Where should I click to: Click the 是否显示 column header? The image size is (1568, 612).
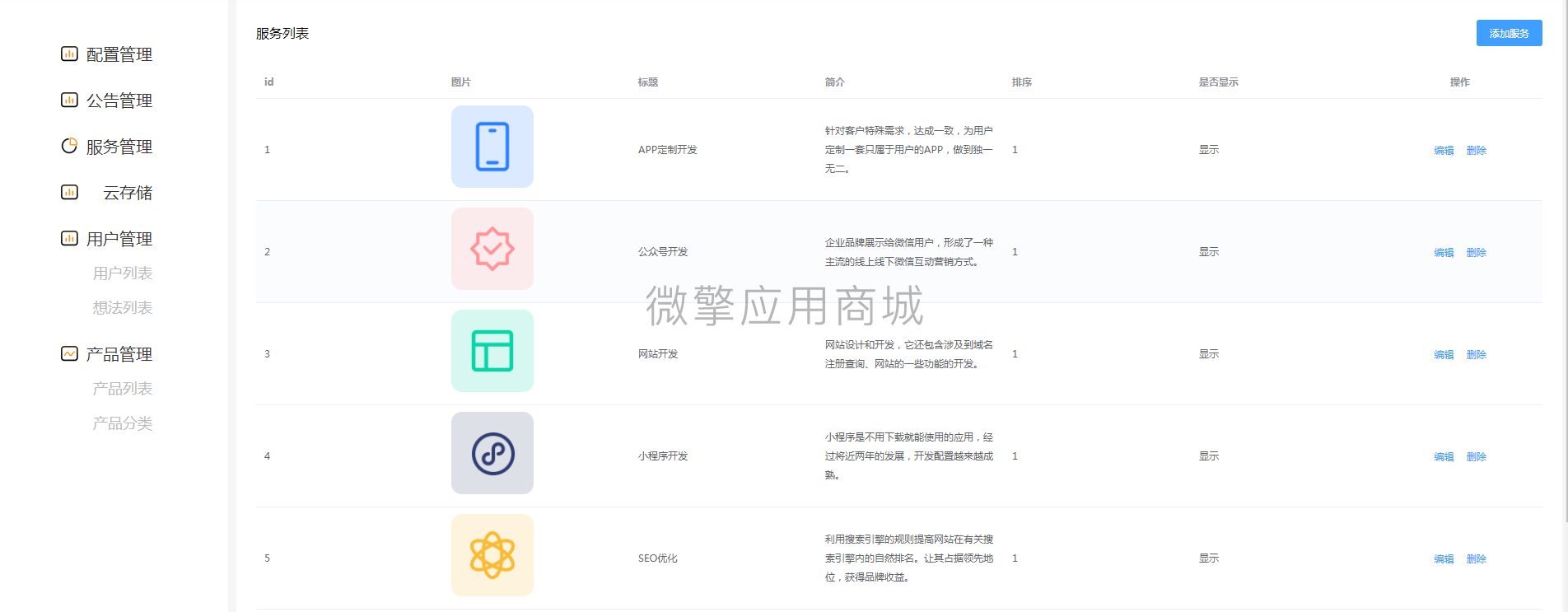[1219, 82]
